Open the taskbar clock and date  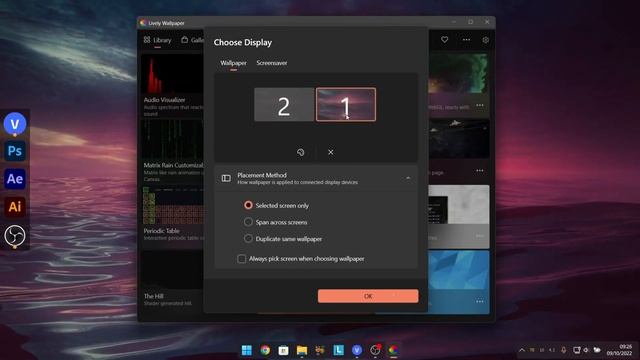click(620, 350)
